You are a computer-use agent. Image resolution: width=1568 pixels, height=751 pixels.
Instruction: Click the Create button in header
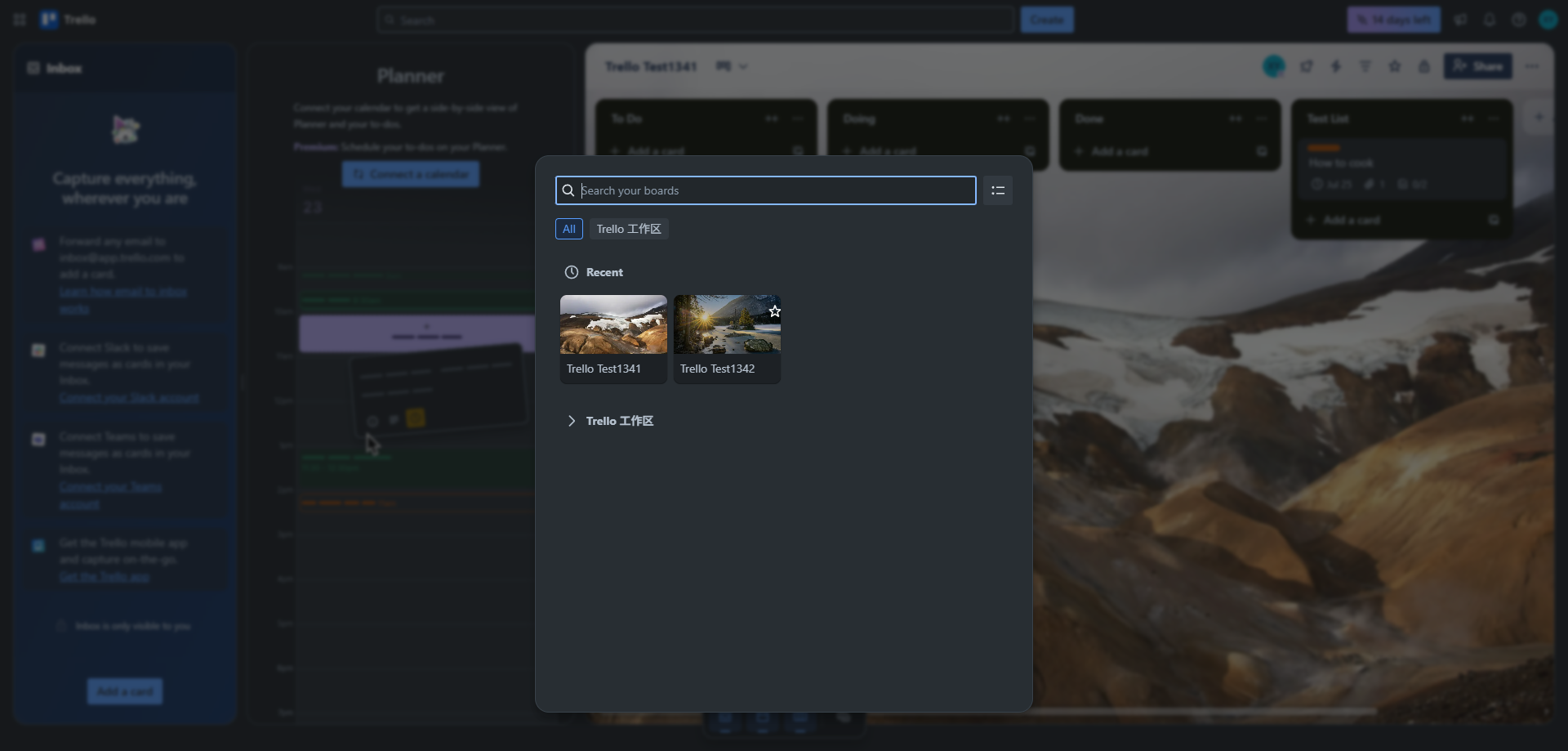pos(1047,20)
